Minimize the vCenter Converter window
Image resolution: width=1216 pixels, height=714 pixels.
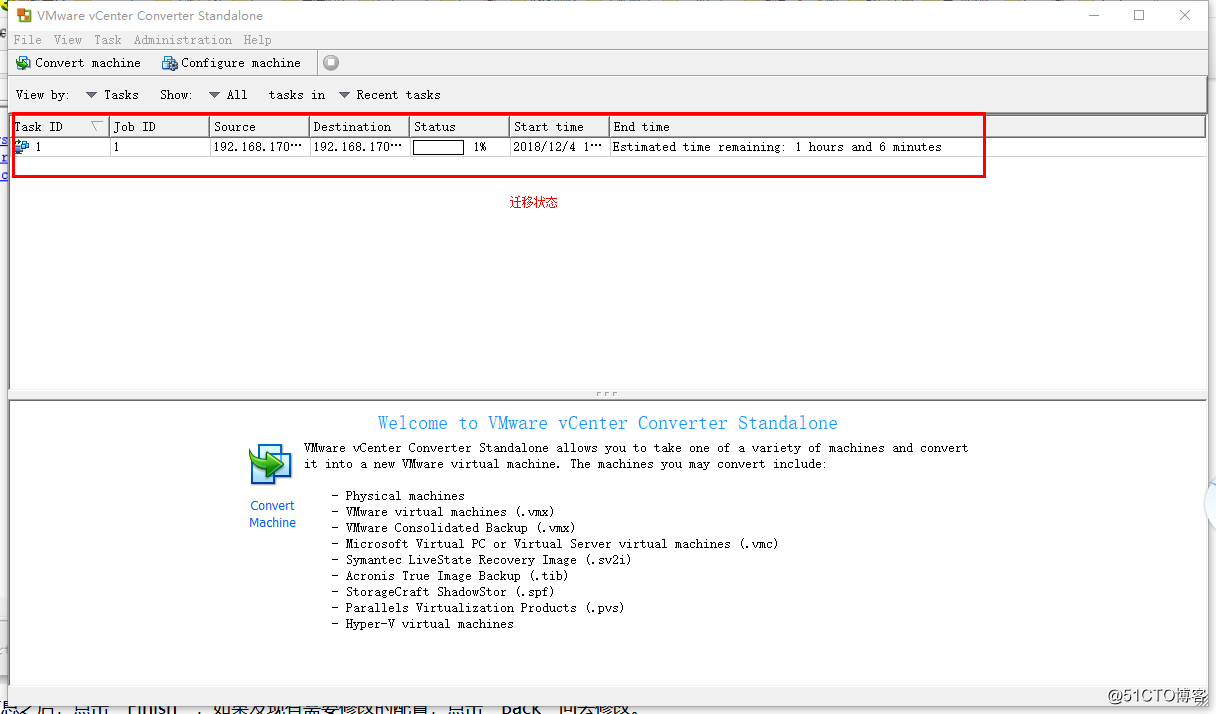1093,15
